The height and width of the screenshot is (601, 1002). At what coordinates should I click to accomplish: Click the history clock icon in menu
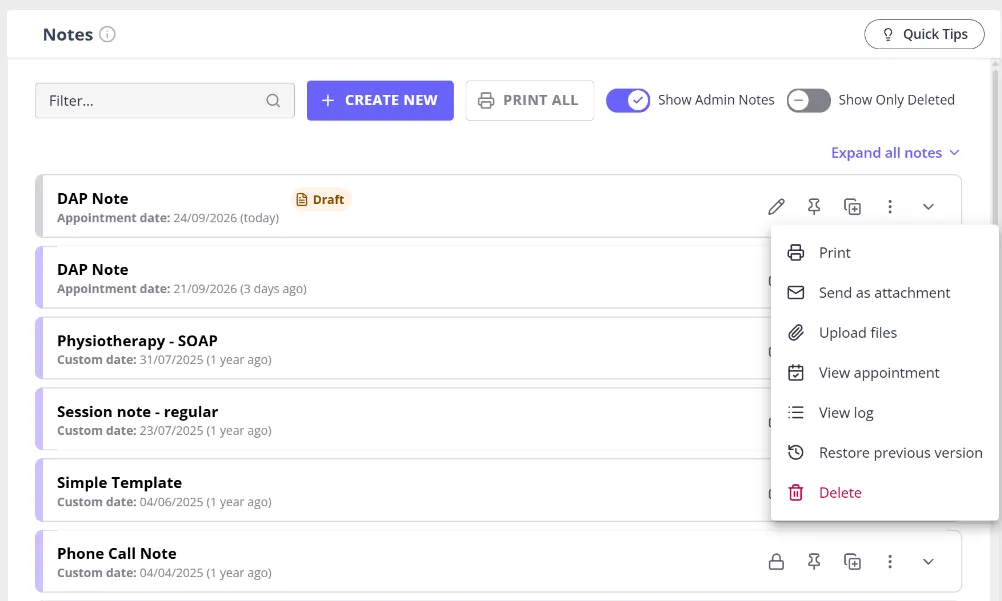point(796,453)
